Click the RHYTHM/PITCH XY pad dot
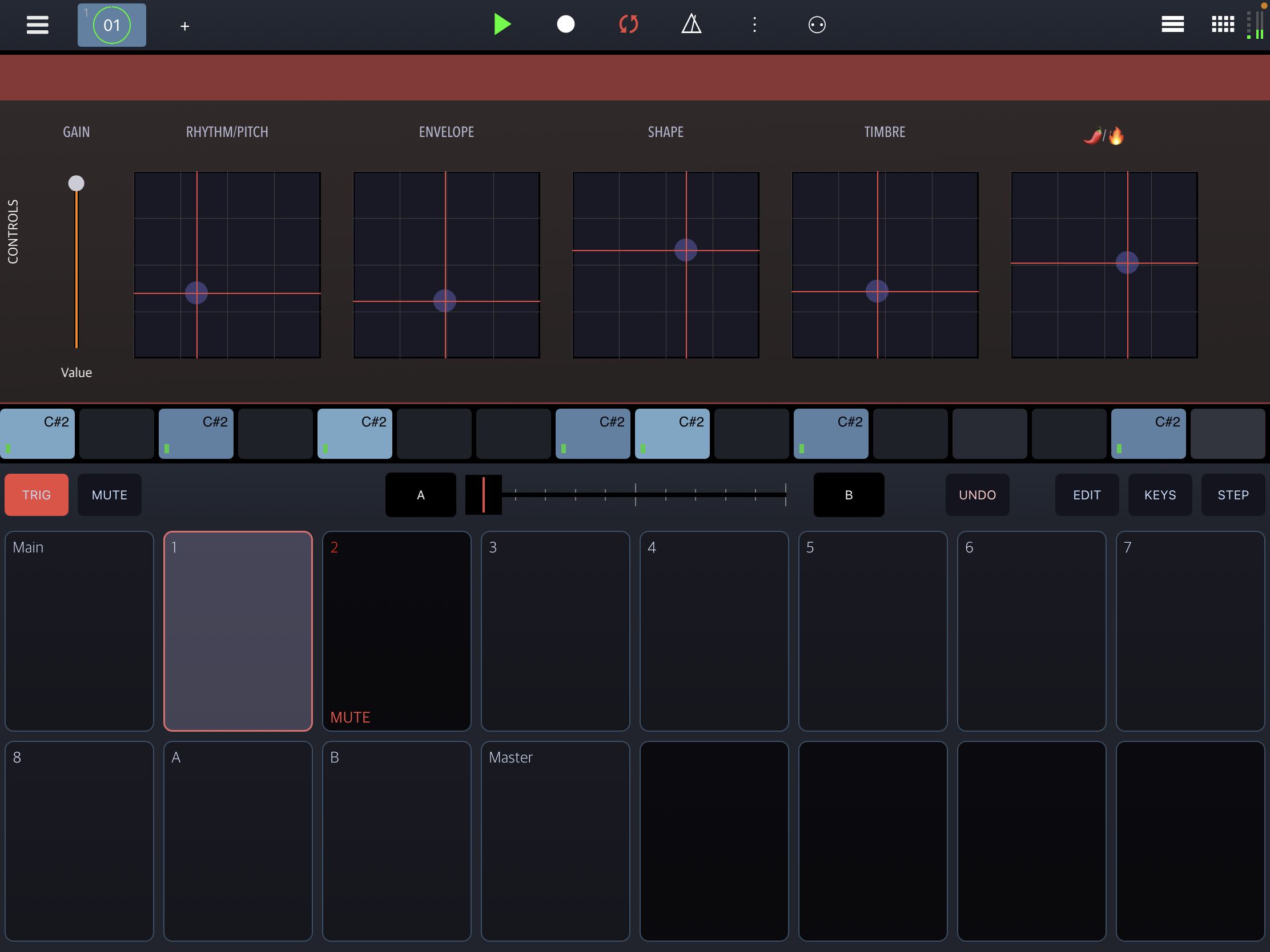 (x=196, y=293)
